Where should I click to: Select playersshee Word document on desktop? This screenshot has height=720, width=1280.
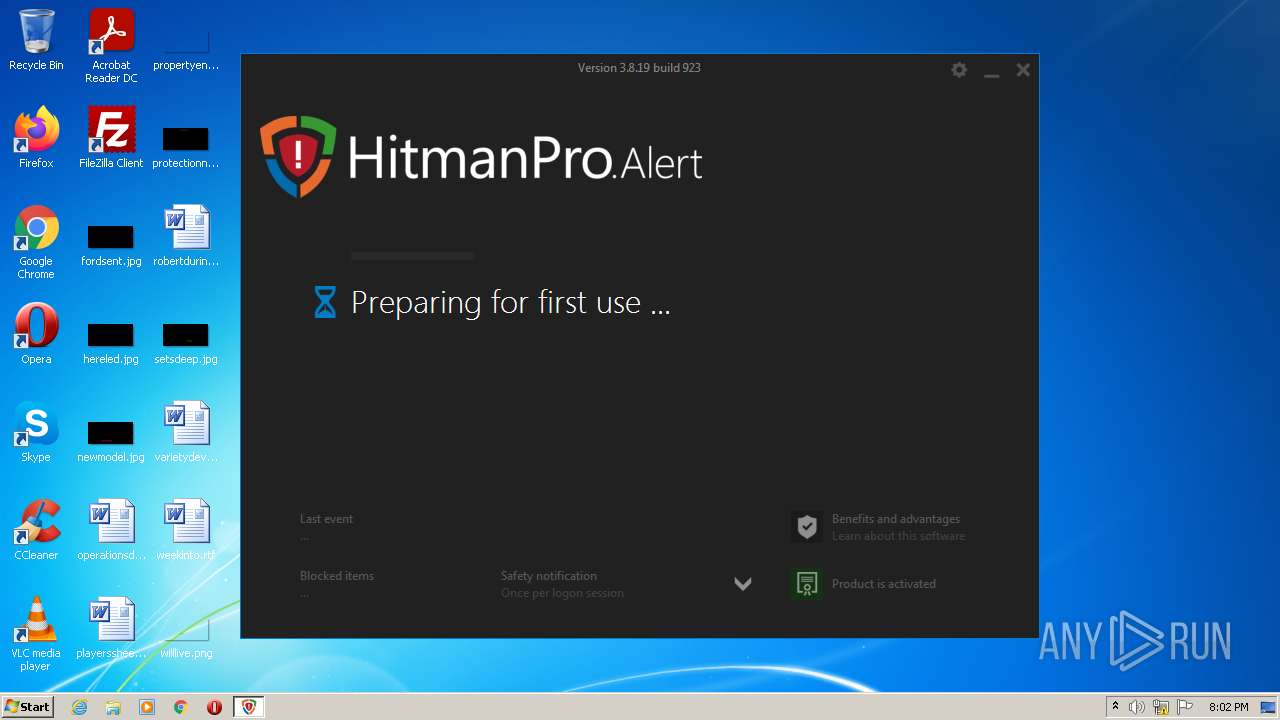click(x=111, y=628)
